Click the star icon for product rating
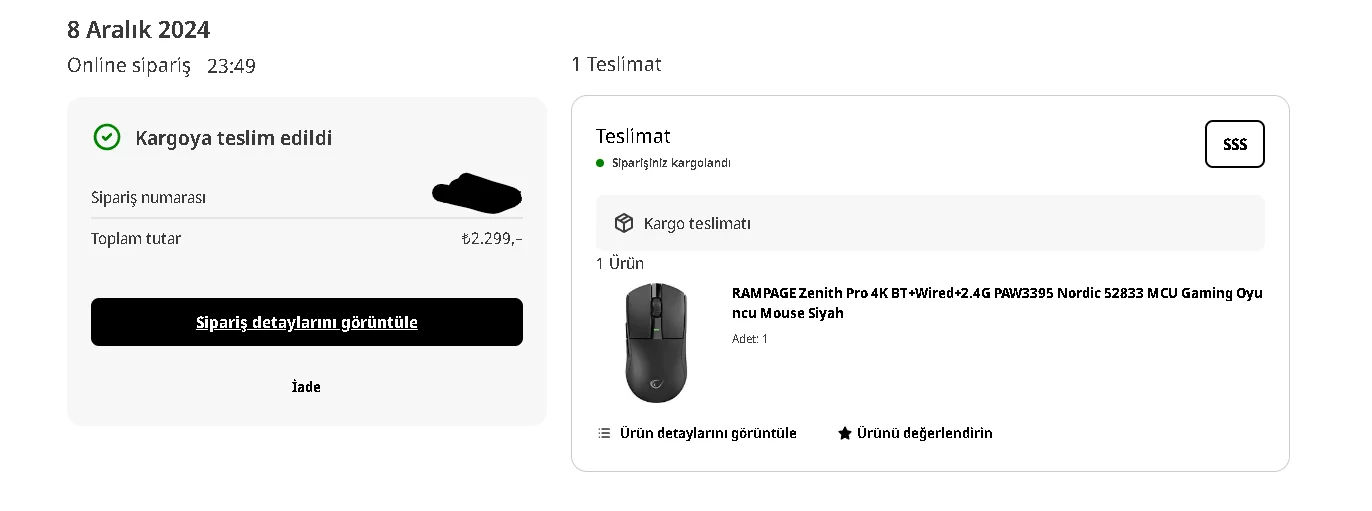Screen dimensions: 1372x511 pyautogui.click(x=845, y=433)
